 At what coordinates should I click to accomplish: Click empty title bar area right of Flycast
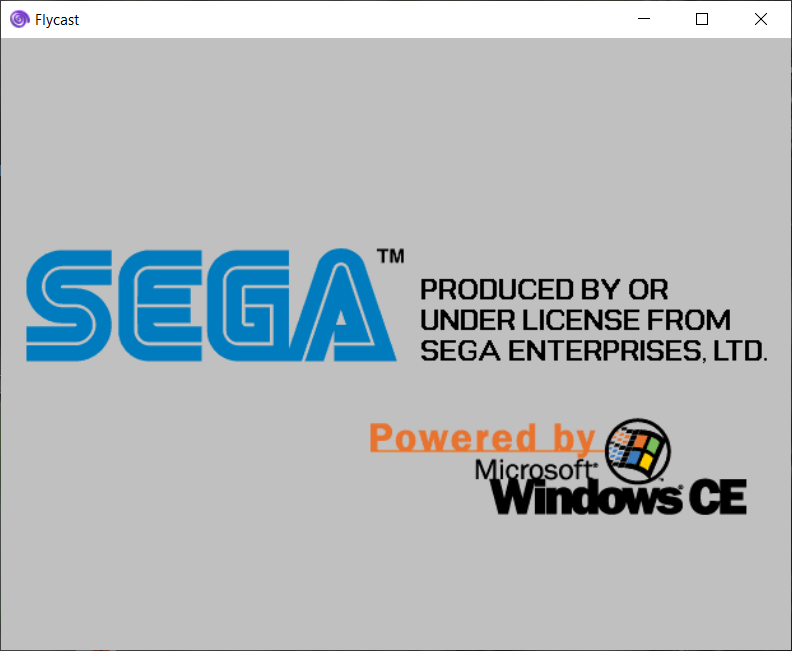[350, 19]
